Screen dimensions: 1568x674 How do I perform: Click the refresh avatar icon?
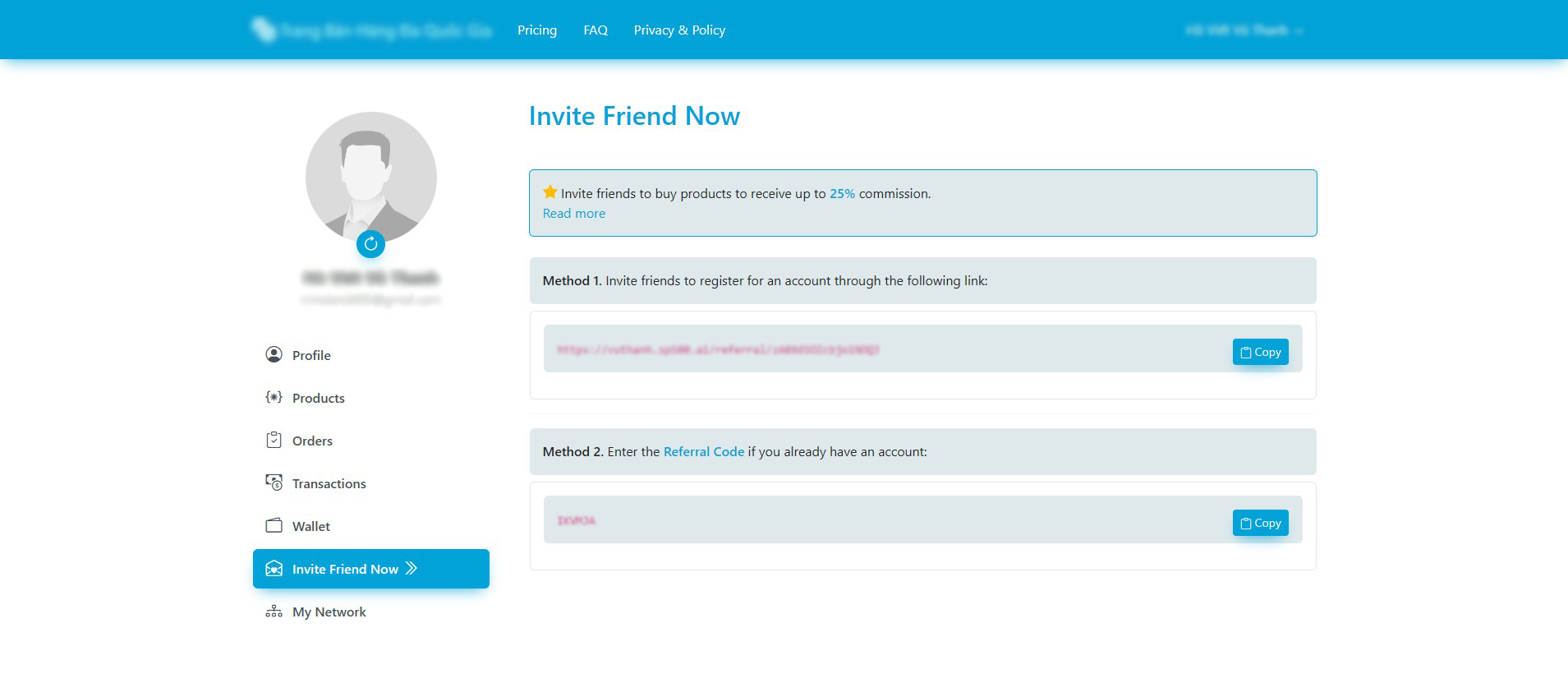(x=370, y=243)
